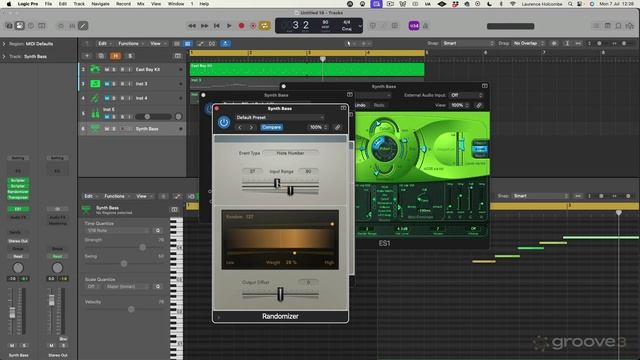Mute the Synth Bass channel strip
The width and height of the screenshot is (640, 360).
12,345
